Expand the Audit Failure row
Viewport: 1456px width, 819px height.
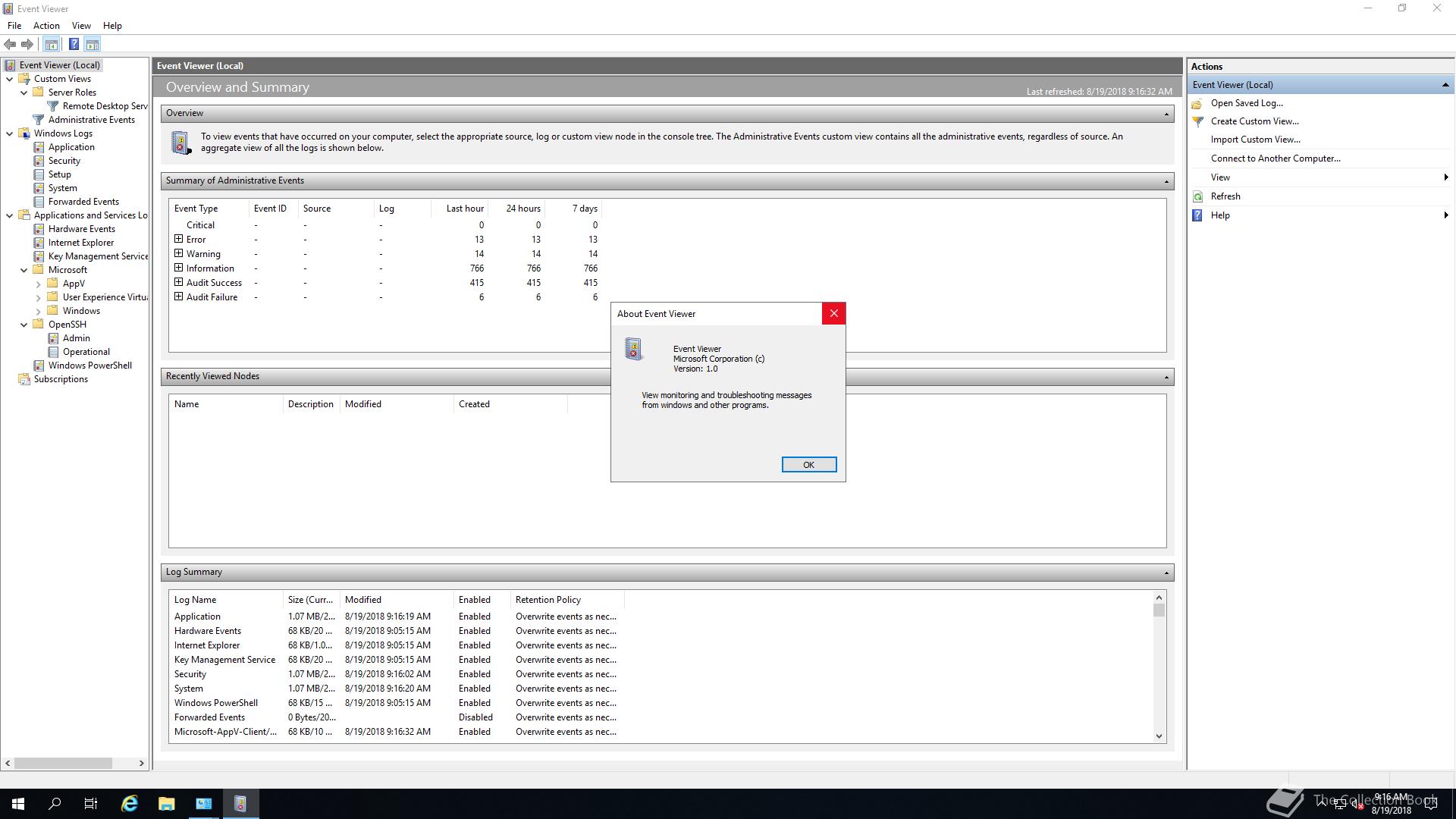pos(179,297)
